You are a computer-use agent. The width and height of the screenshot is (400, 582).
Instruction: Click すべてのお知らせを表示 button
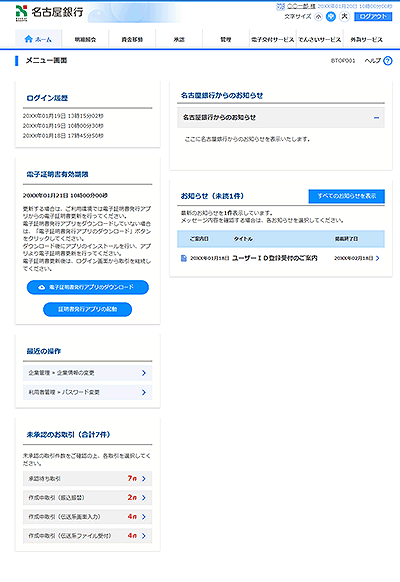[x=347, y=196]
